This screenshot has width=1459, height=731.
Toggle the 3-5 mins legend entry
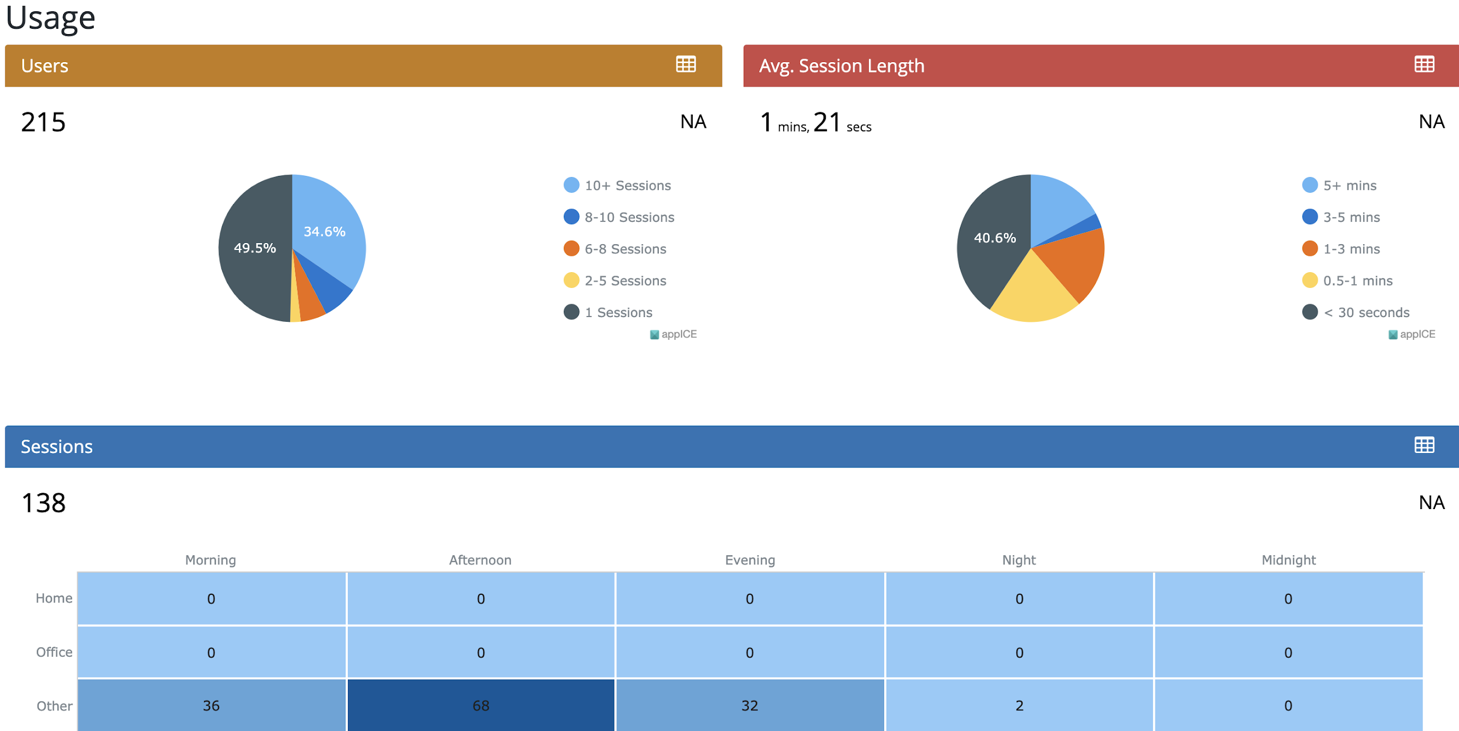pyautogui.click(x=1341, y=217)
